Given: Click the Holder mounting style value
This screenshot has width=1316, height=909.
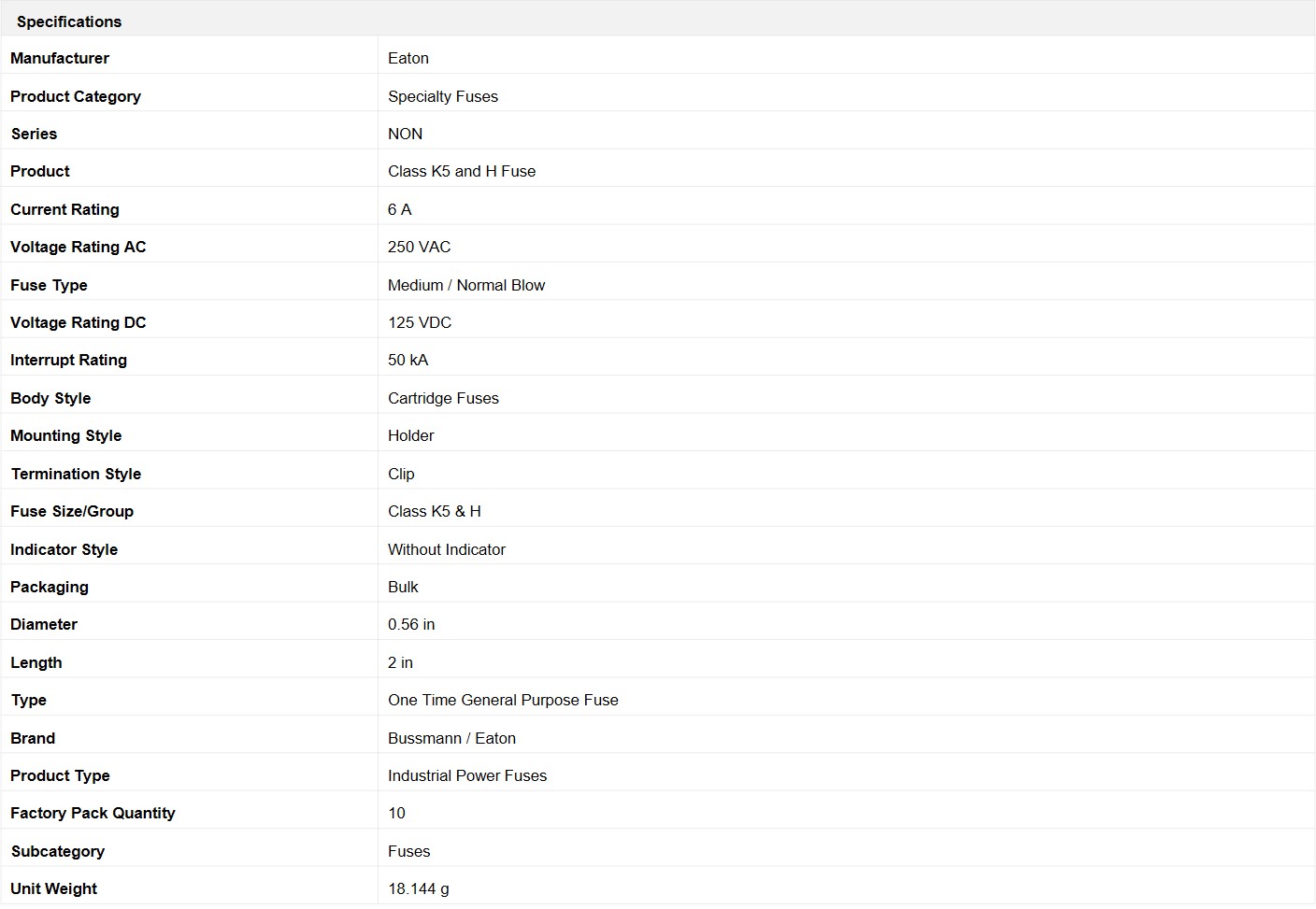Looking at the screenshot, I should tap(410, 435).
